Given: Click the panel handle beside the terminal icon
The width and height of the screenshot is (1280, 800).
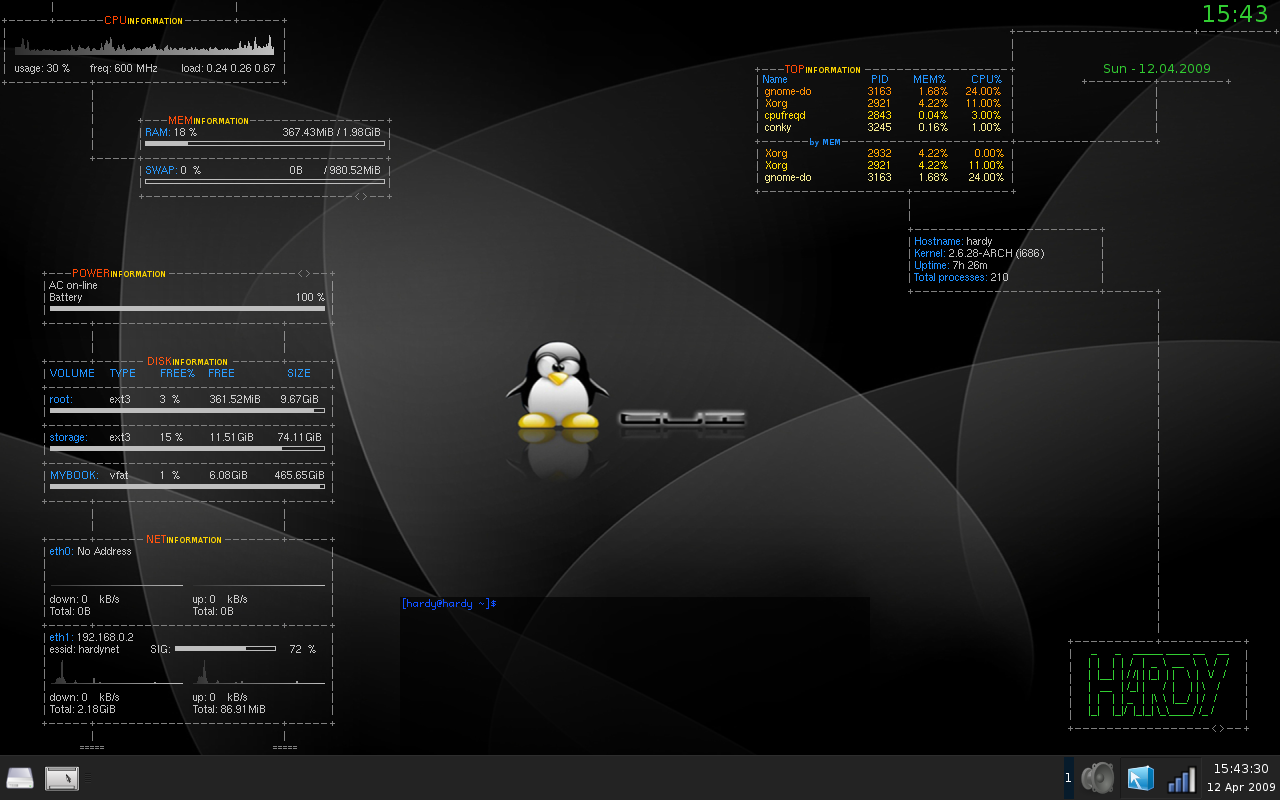Looking at the screenshot, I should [x=88, y=778].
